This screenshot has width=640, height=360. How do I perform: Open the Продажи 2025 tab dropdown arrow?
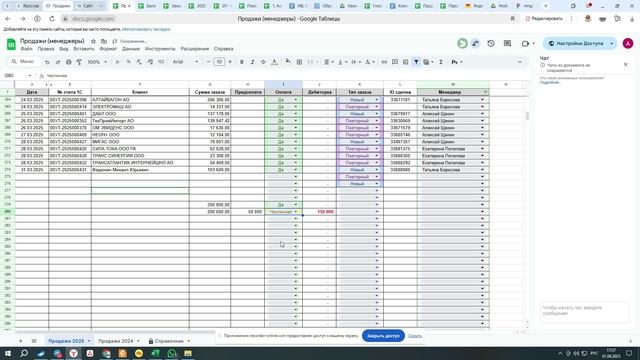89,341
